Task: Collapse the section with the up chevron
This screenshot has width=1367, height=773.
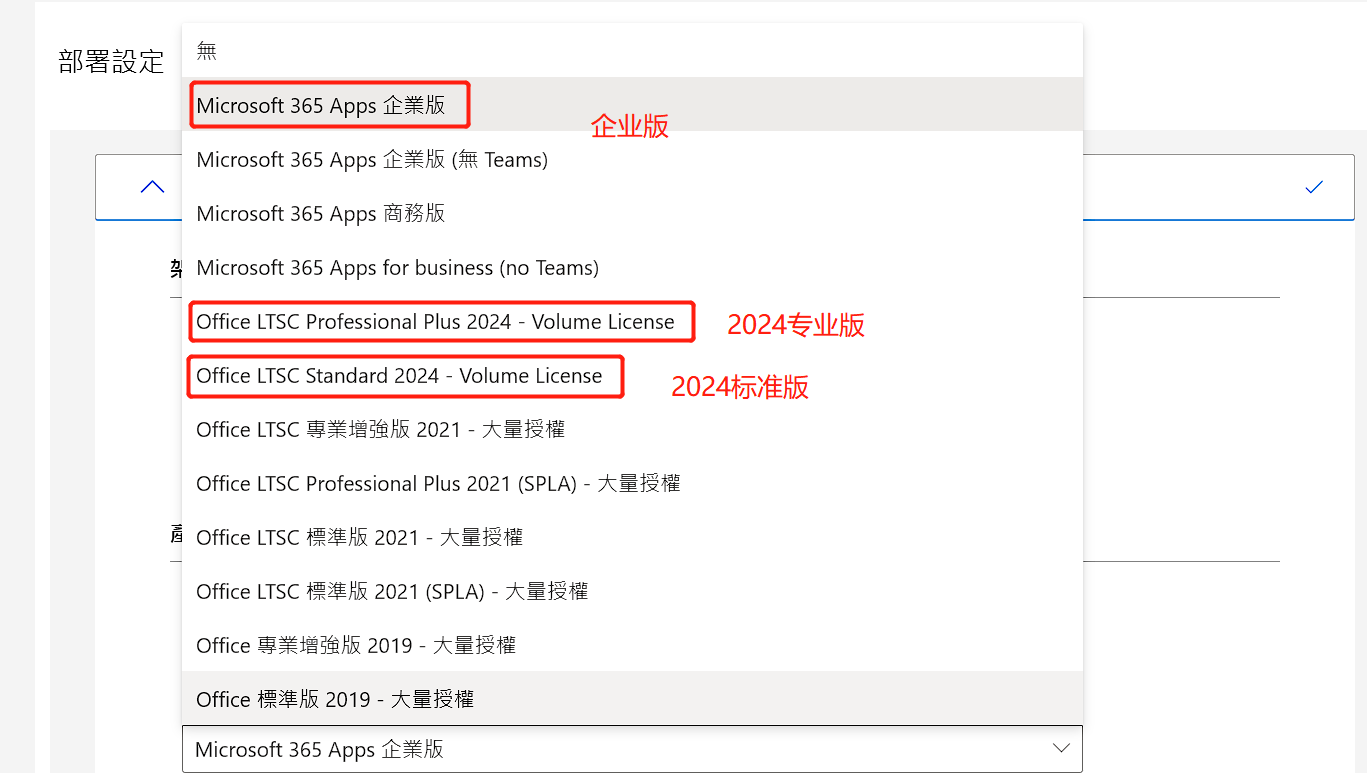Action: (152, 186)
